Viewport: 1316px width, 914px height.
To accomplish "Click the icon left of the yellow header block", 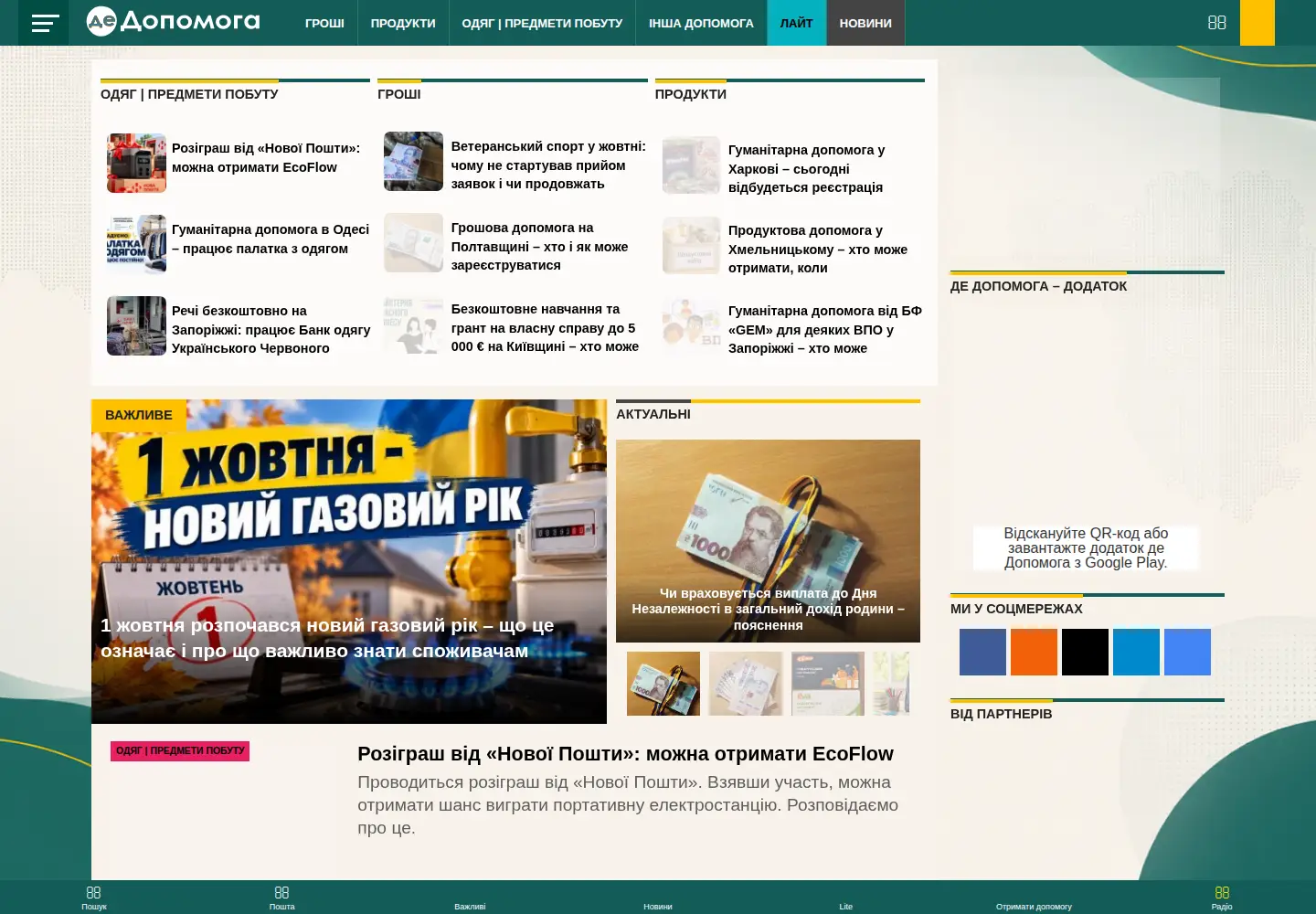I will click(x=1216, y=22).
